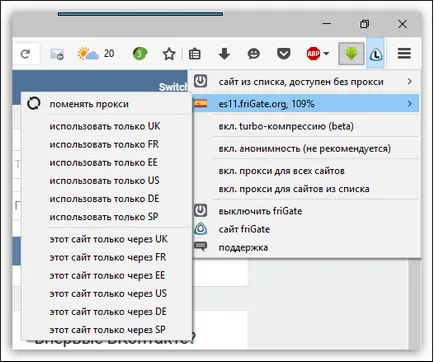434x362 pixels.
Task: Open the weather forecast widget showing 20
Action: pos(96,54)
